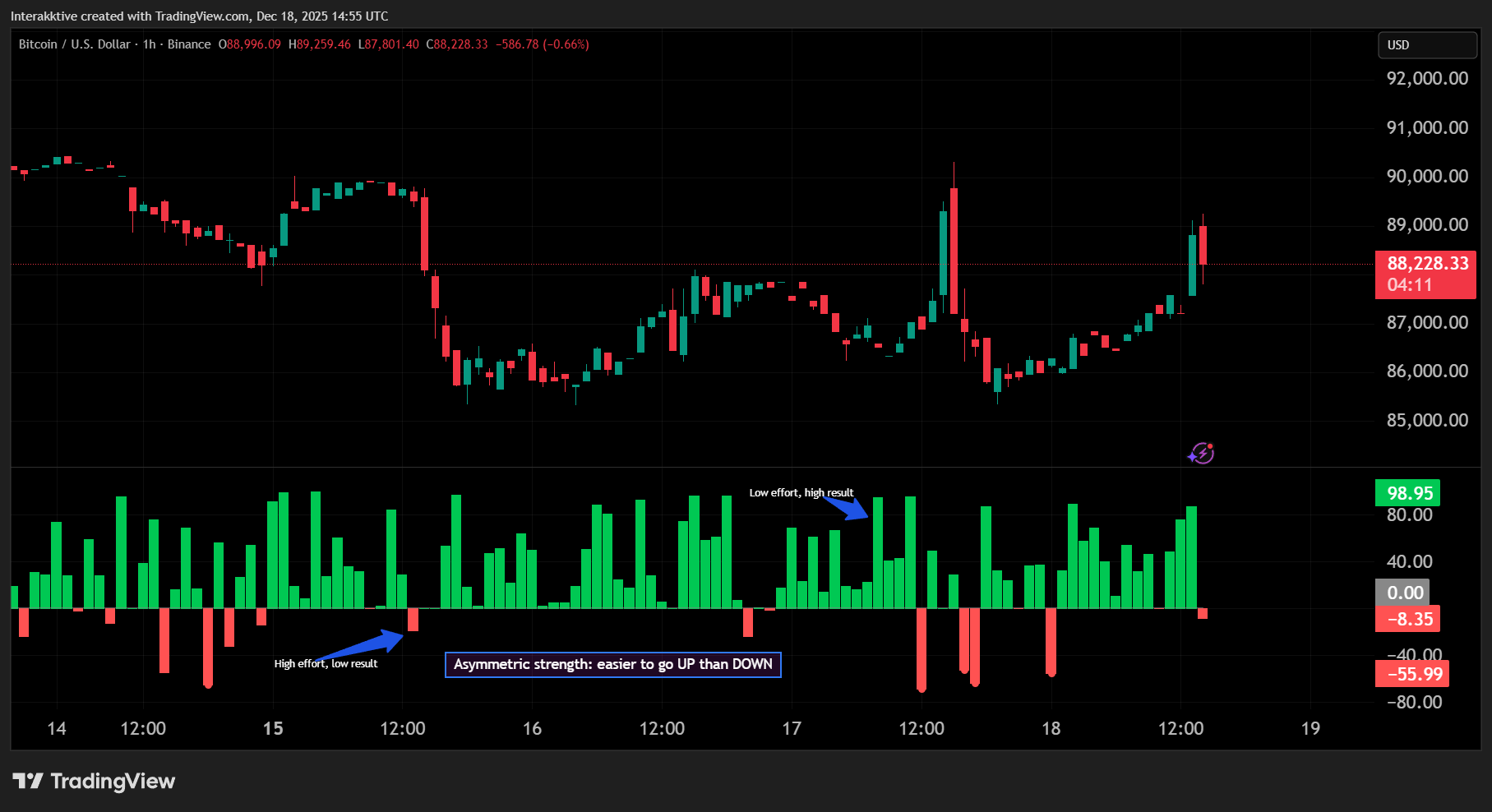
Task: Click the date label 16 on time axis
Action: pos(533,728)
